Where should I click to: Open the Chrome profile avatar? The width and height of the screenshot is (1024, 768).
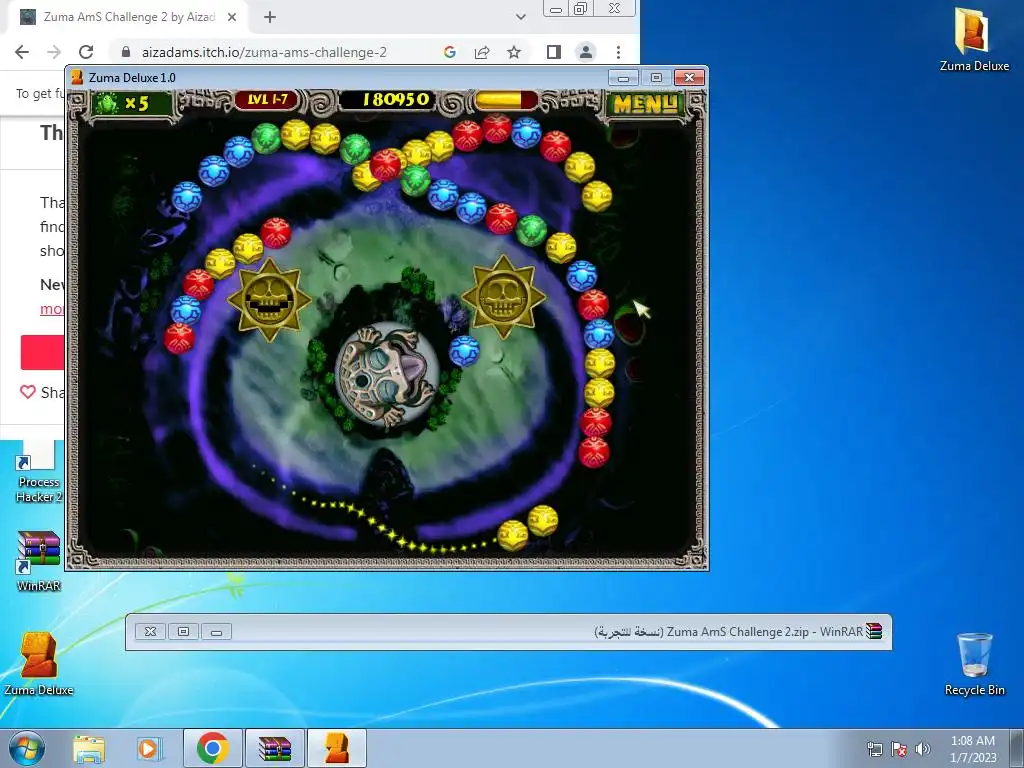pos(586,52)
